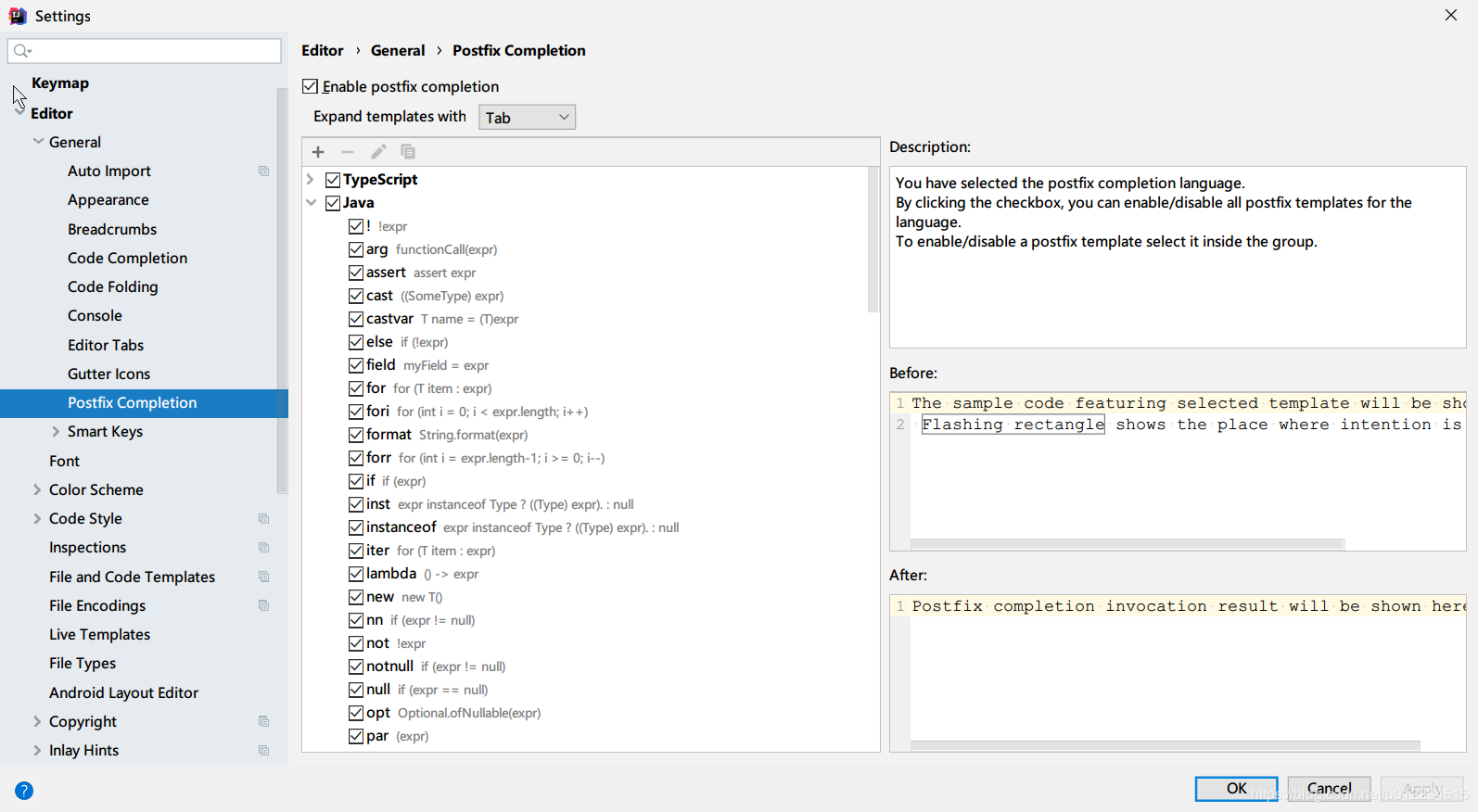Click the add template plus icon
This screenshot has height=812, width=1478.
pos(318,152)
